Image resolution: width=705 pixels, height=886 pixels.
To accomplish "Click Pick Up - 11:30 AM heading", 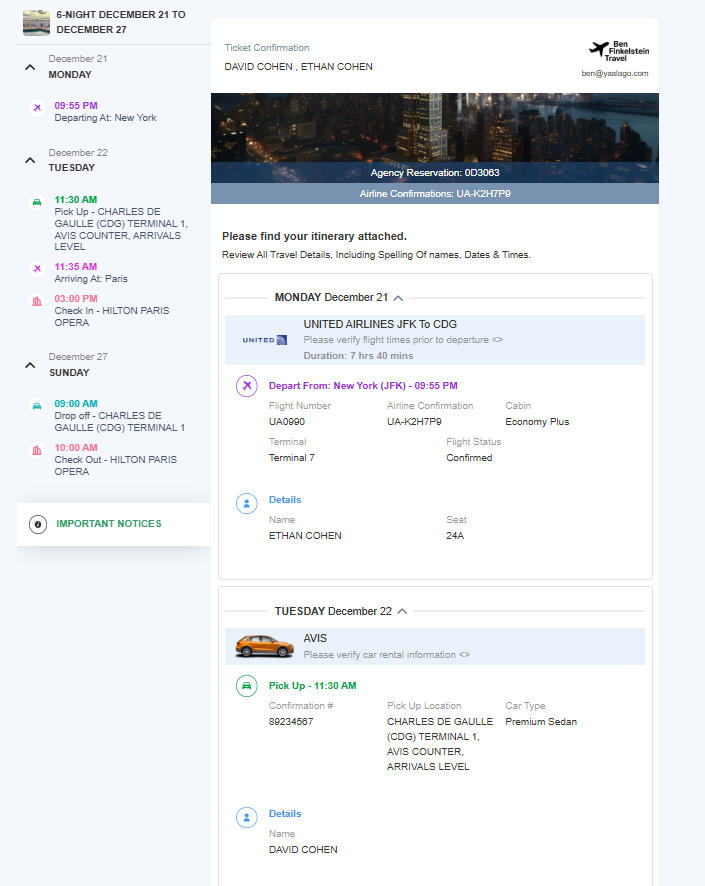I will 312,685.
